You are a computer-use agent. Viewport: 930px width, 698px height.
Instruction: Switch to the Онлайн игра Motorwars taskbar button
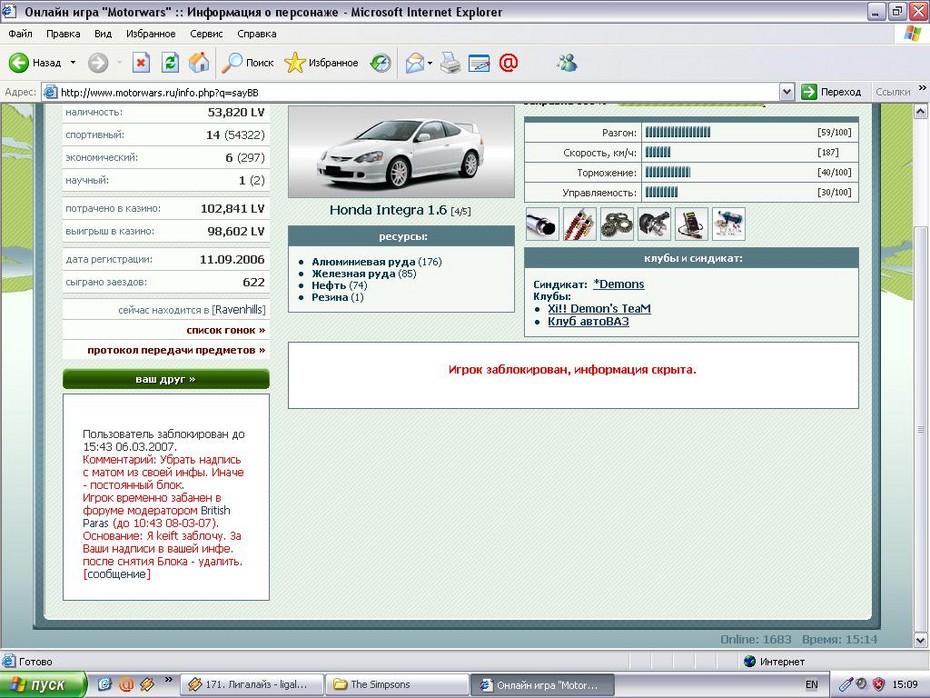(x=543, y=685)
